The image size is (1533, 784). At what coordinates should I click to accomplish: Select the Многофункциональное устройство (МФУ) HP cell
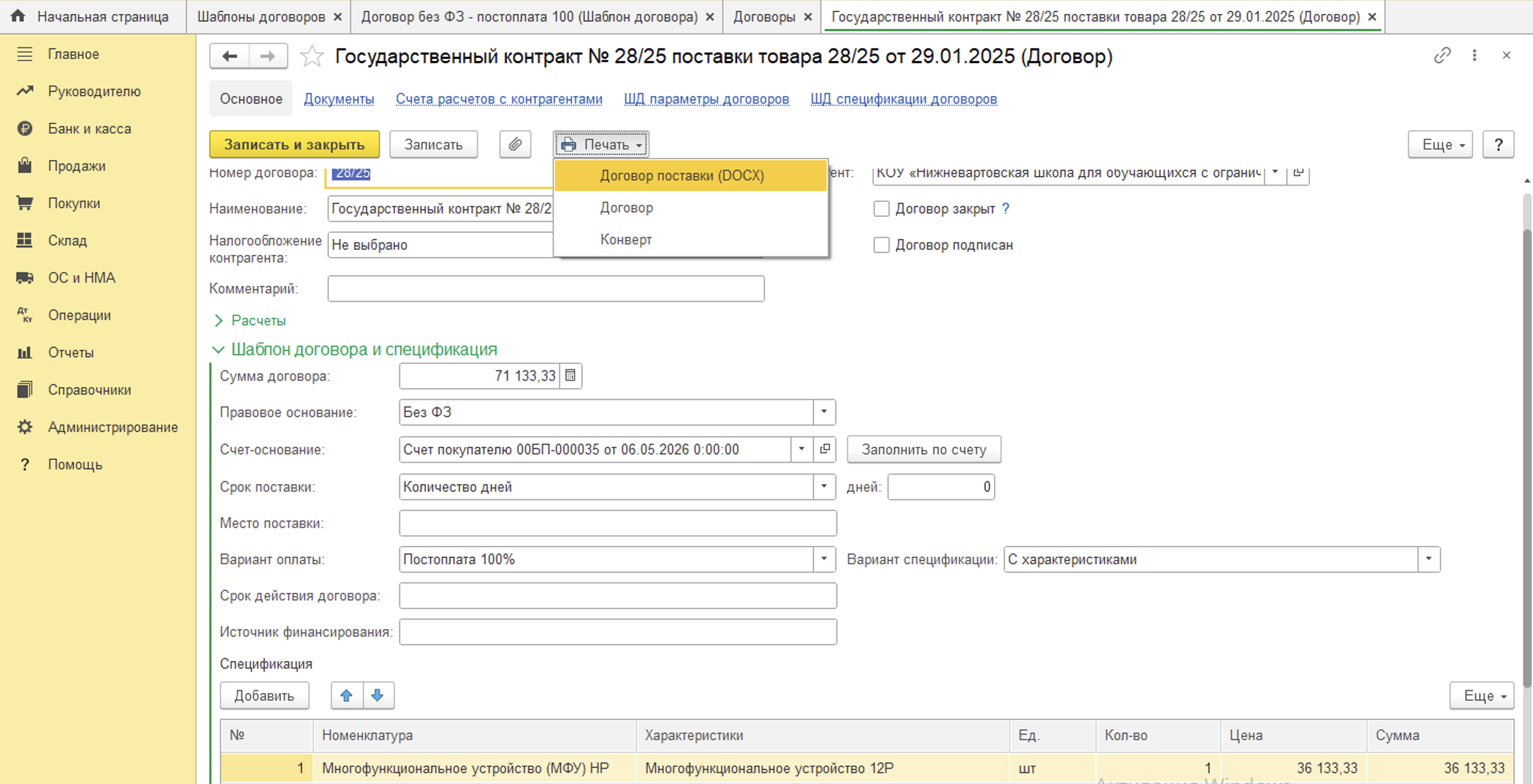tap(474, 768)
